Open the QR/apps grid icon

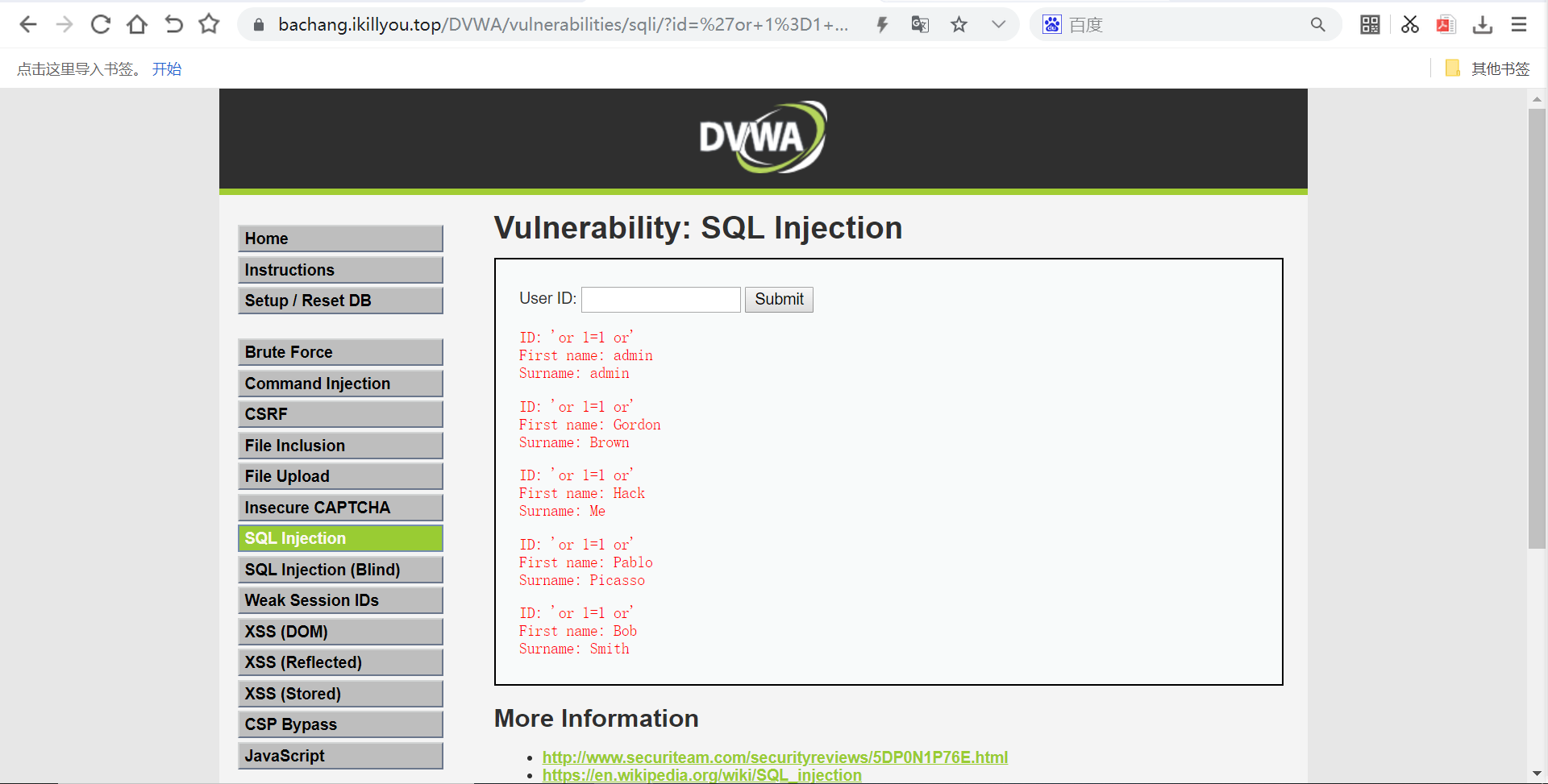pos(1370,25)
